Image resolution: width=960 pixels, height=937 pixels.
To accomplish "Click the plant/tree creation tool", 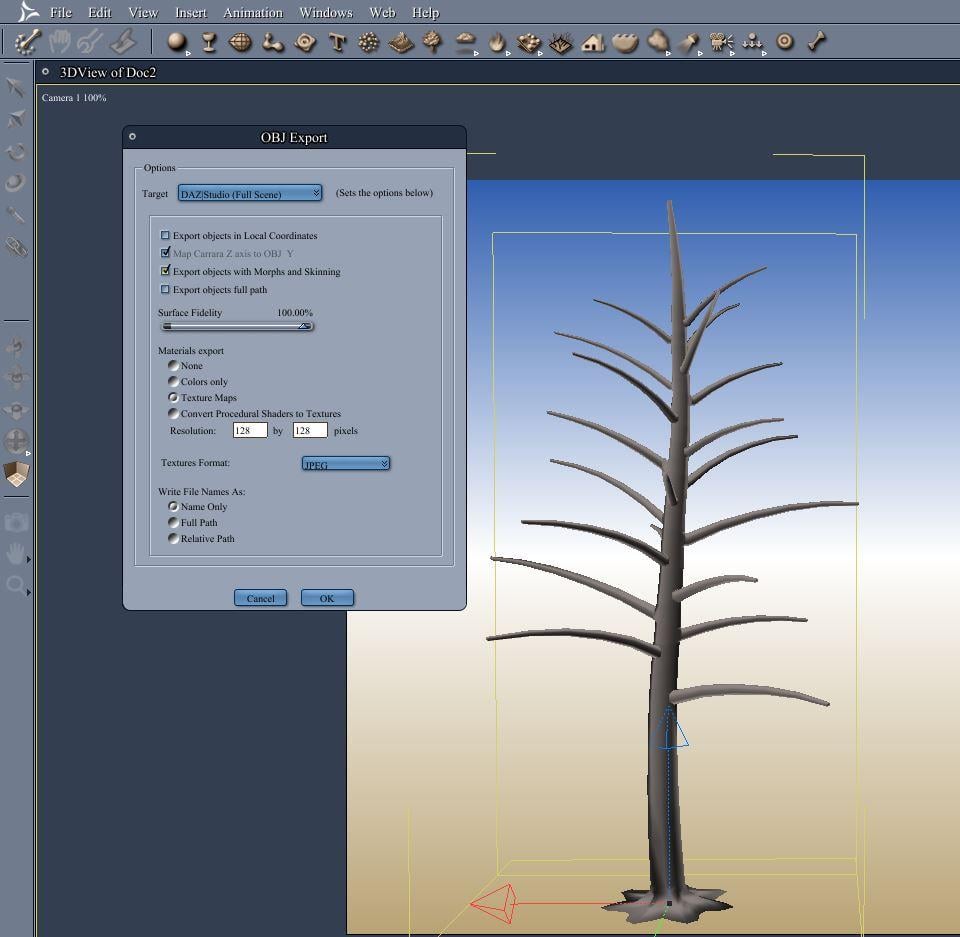I will click(x=432, y=42).
